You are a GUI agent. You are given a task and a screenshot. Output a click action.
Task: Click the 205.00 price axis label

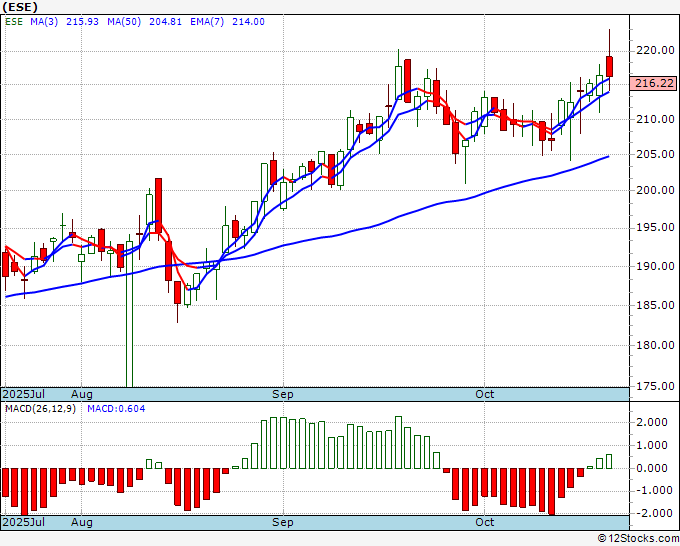coord(655,154)
